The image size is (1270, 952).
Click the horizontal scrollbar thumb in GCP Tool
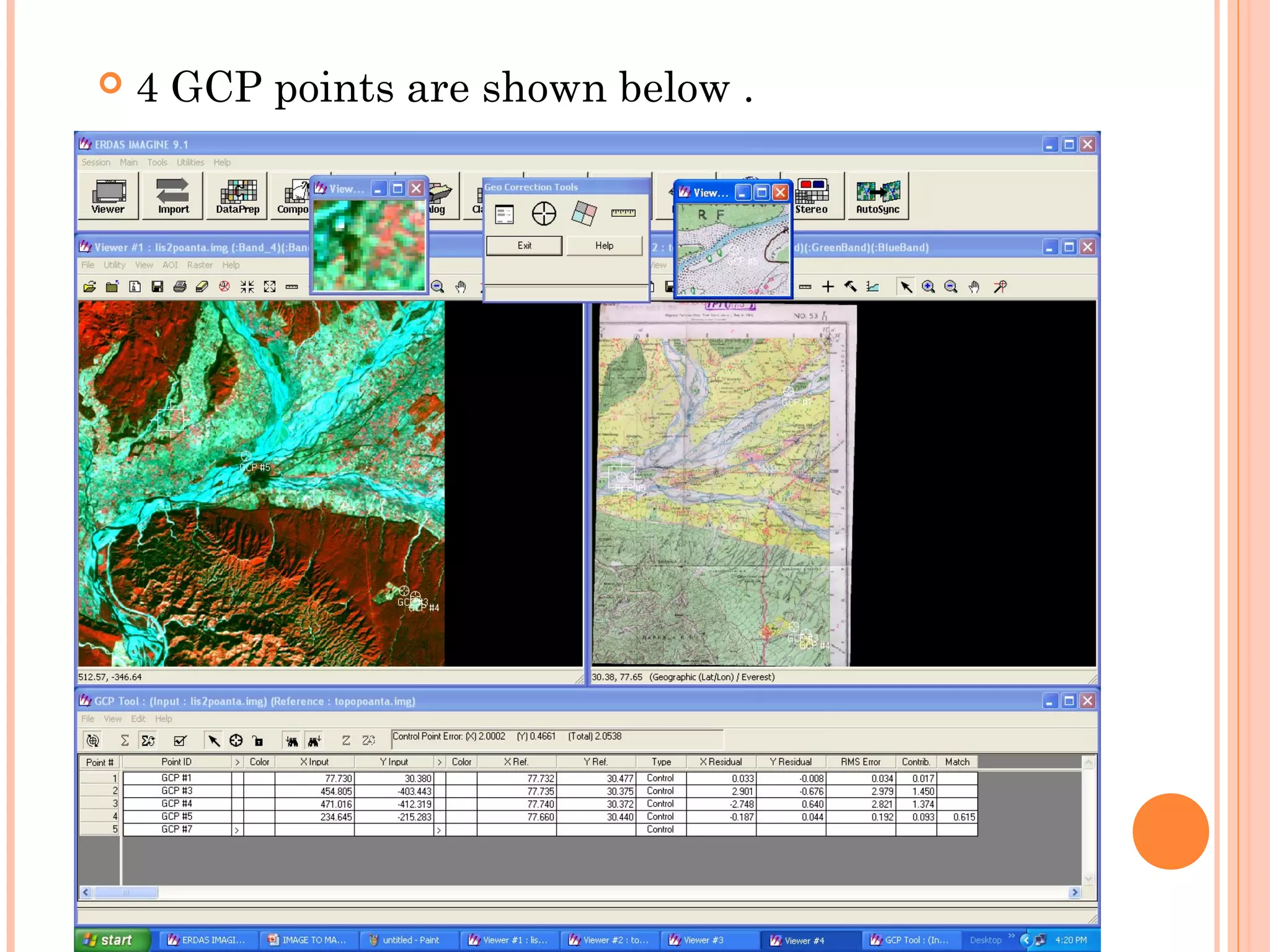(x=126, y=892)
